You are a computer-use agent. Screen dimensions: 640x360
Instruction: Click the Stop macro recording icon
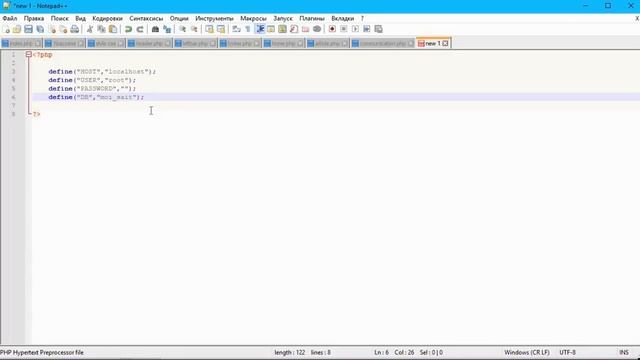(344, 29)
